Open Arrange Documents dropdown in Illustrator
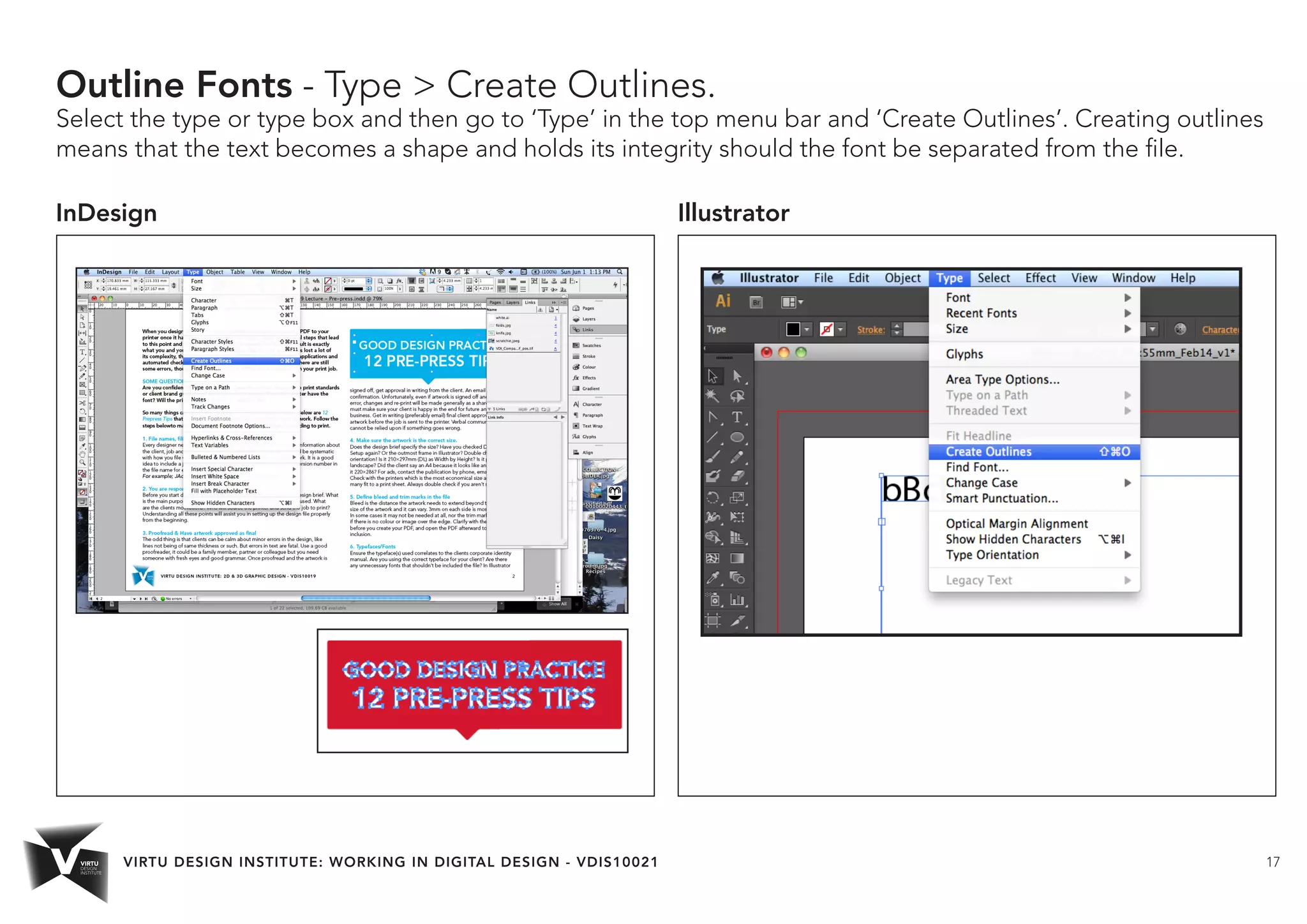Viewport: 1307px width, 924px height. click(792, 302)
